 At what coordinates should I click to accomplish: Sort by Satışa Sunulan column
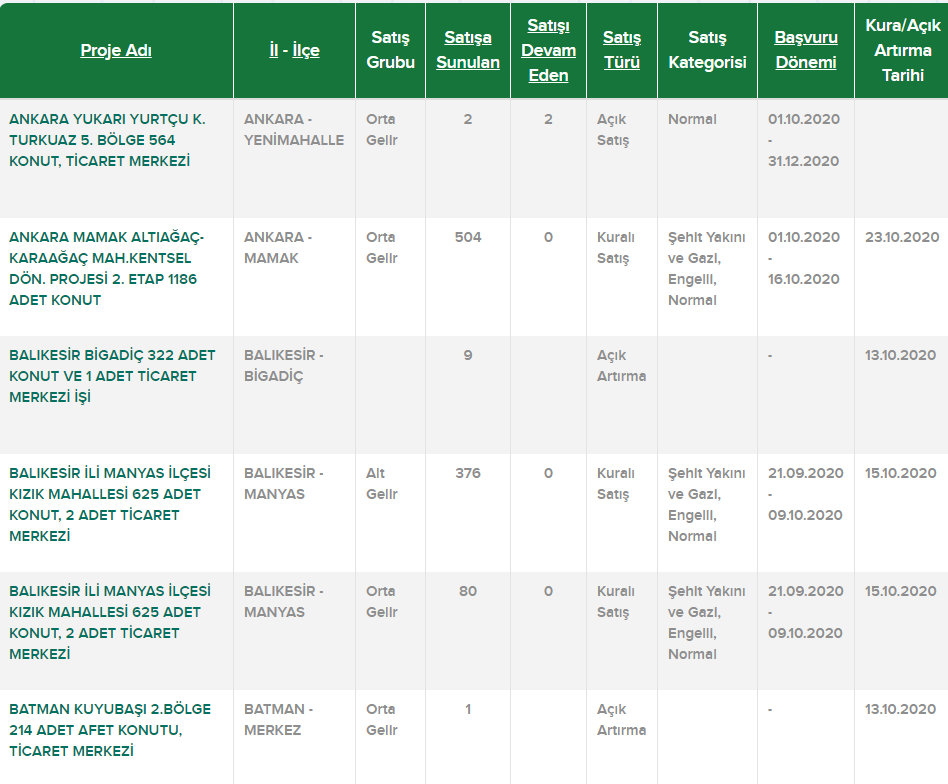point(468,50)
